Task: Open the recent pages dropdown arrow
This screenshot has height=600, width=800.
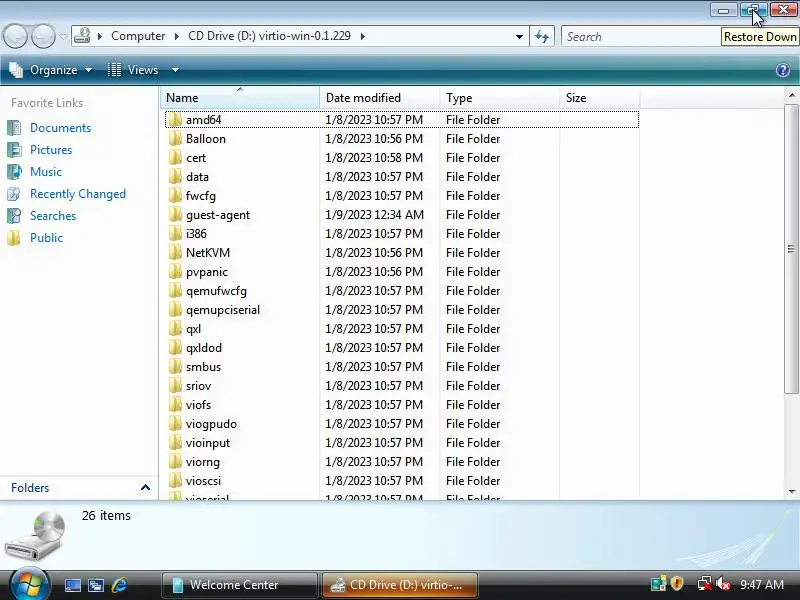Action: [63, 37]
